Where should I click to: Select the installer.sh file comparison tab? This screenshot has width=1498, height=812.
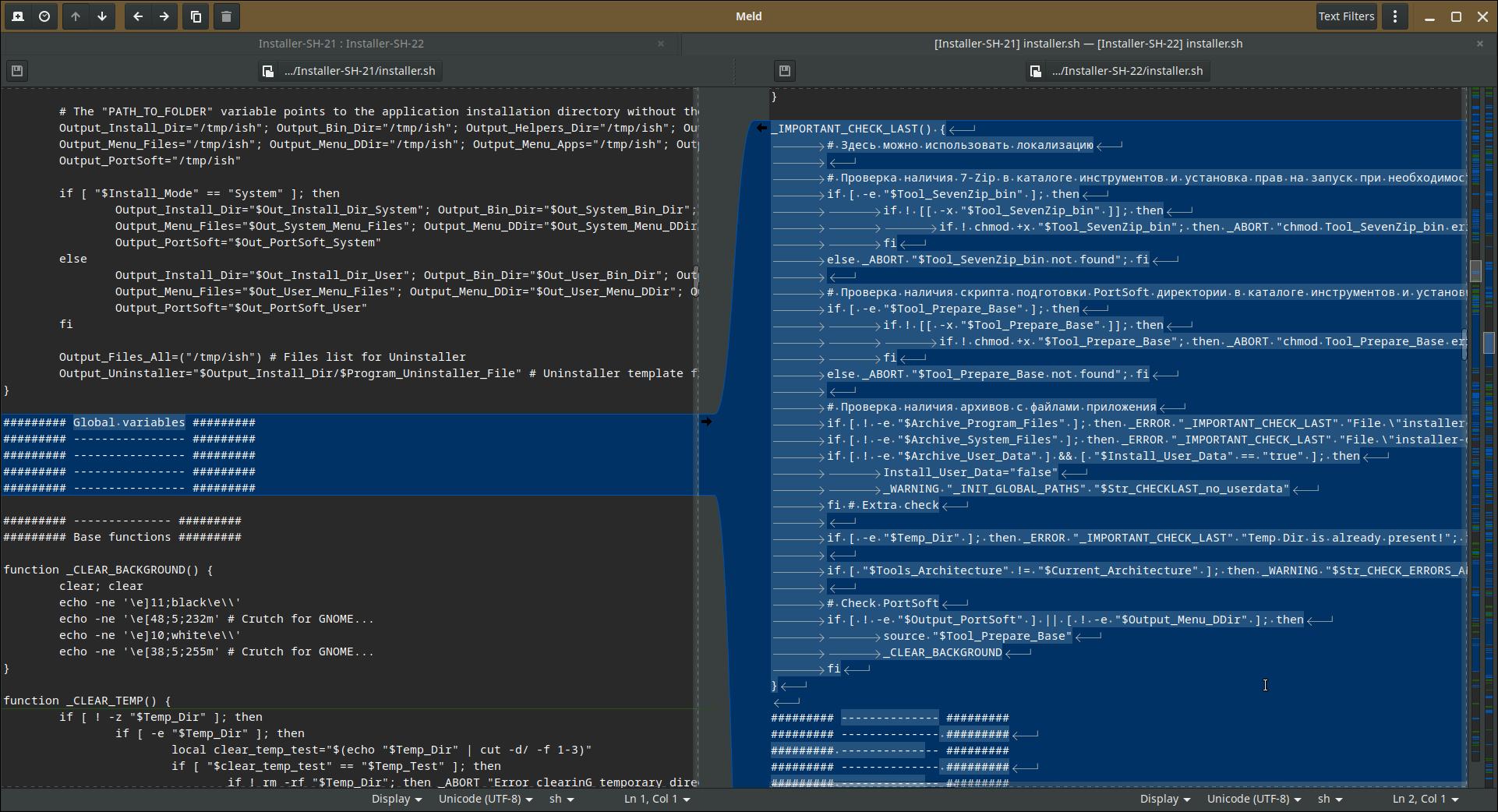coord(1088,44)
